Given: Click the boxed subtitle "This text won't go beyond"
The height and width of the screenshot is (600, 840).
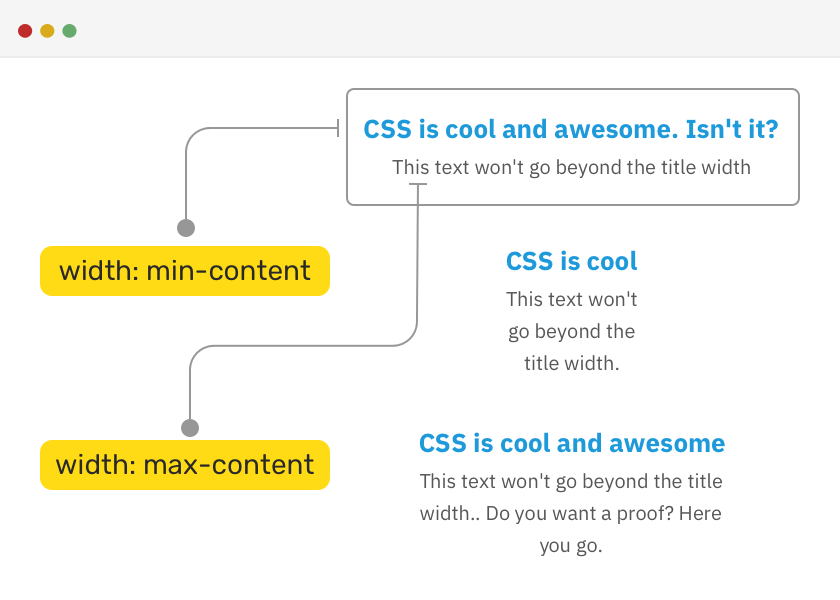Looking at the screenshot, I should pyautogui.click(x=571, y=167).
